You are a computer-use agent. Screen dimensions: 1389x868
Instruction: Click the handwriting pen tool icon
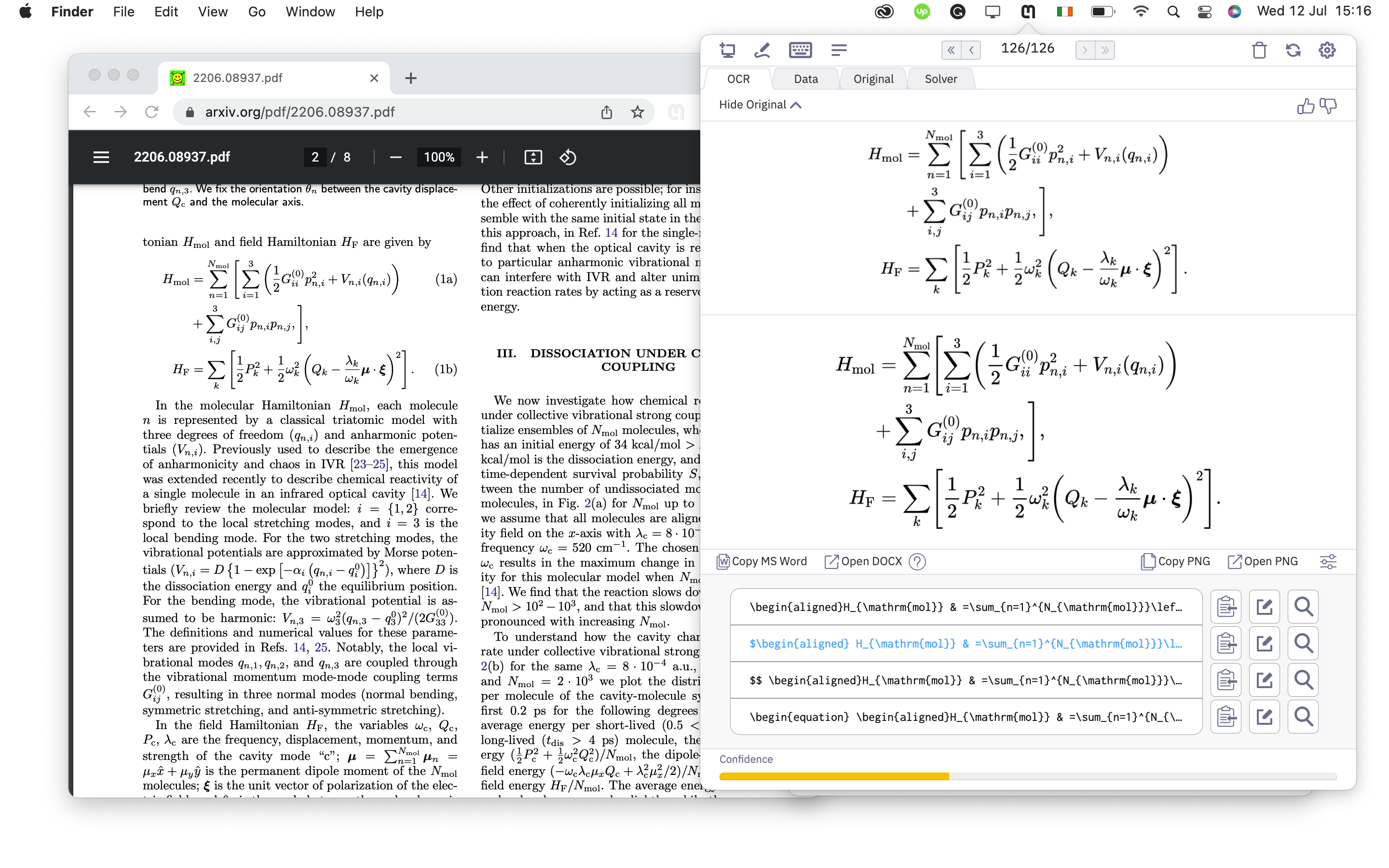[762, 50]
